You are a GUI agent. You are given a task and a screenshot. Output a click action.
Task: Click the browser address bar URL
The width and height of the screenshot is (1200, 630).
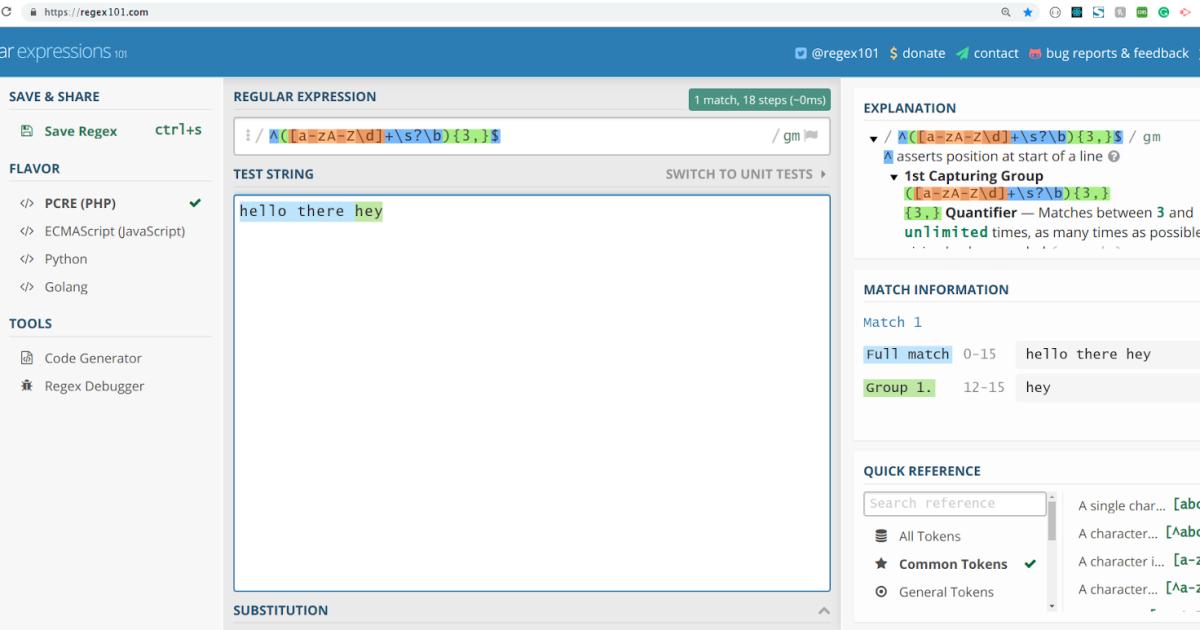(96, 12)
